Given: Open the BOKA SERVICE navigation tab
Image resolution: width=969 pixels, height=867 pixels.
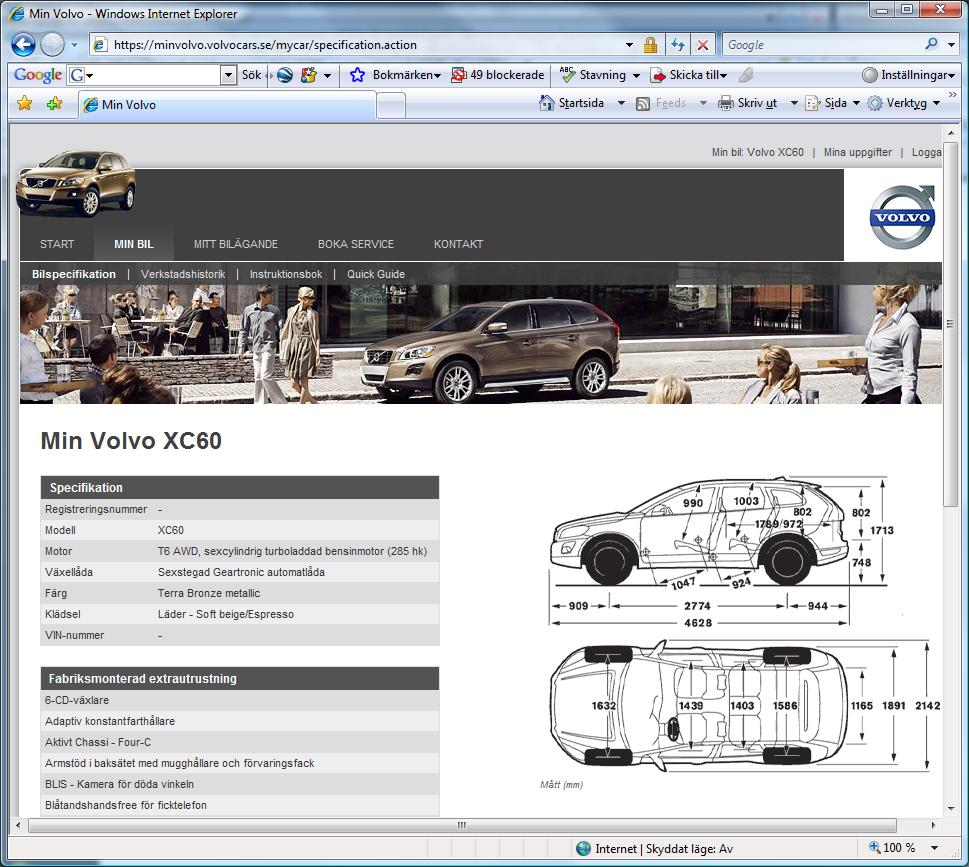Looking at the screenshot, I should tap(356, 244).
